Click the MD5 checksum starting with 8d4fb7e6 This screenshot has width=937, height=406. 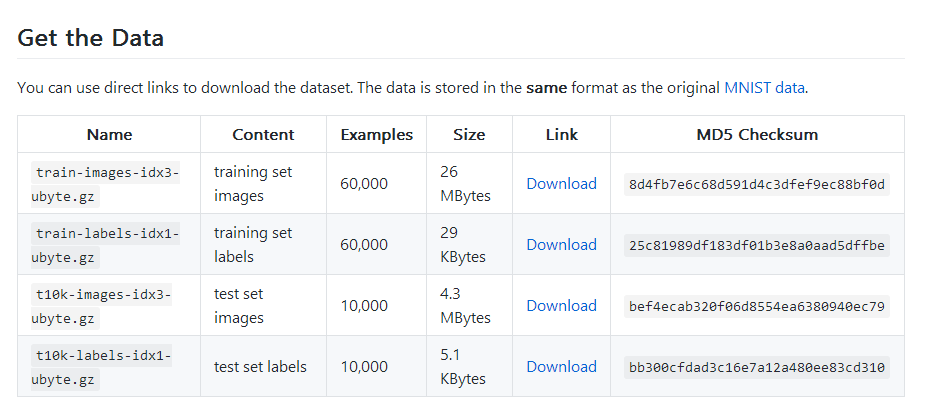756,184
